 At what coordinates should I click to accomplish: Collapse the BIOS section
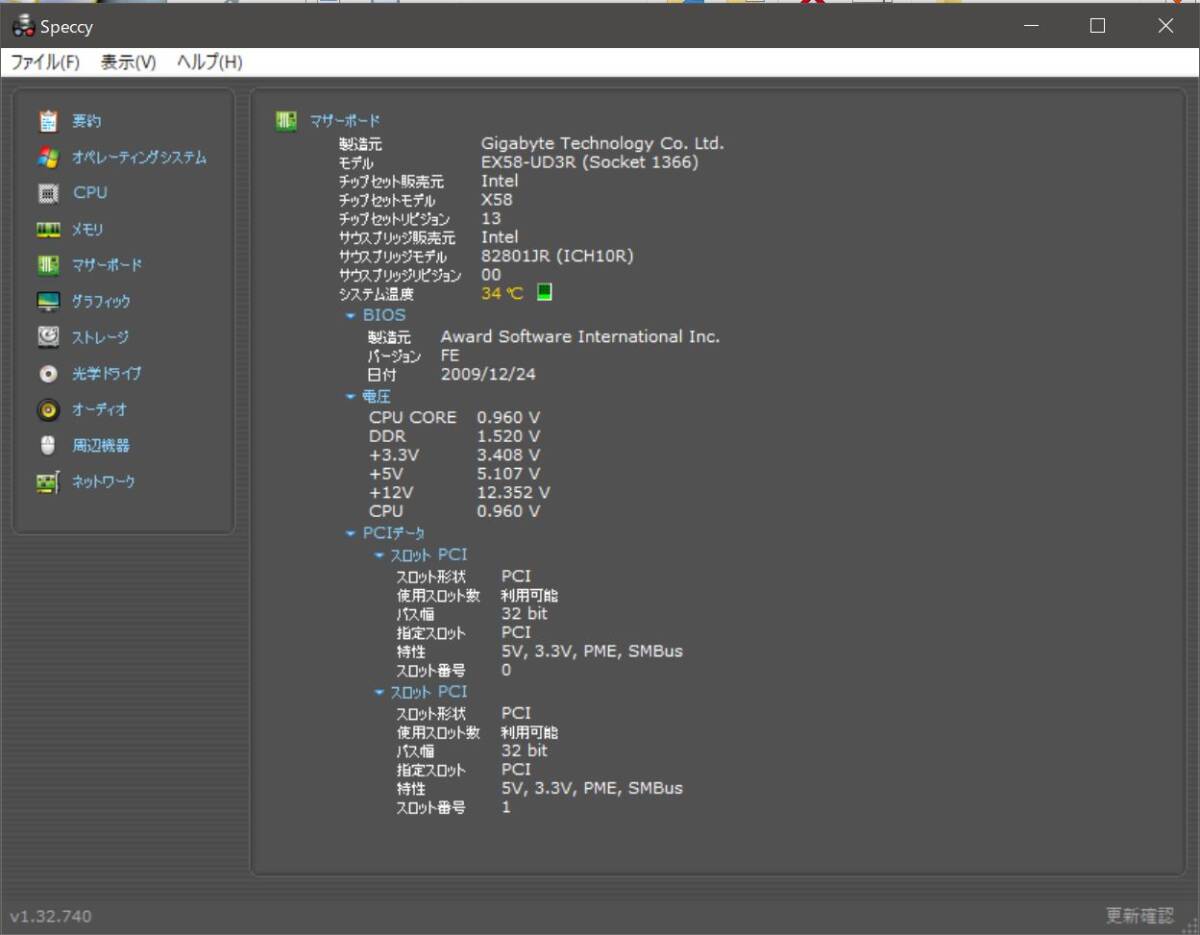[351, 315]
